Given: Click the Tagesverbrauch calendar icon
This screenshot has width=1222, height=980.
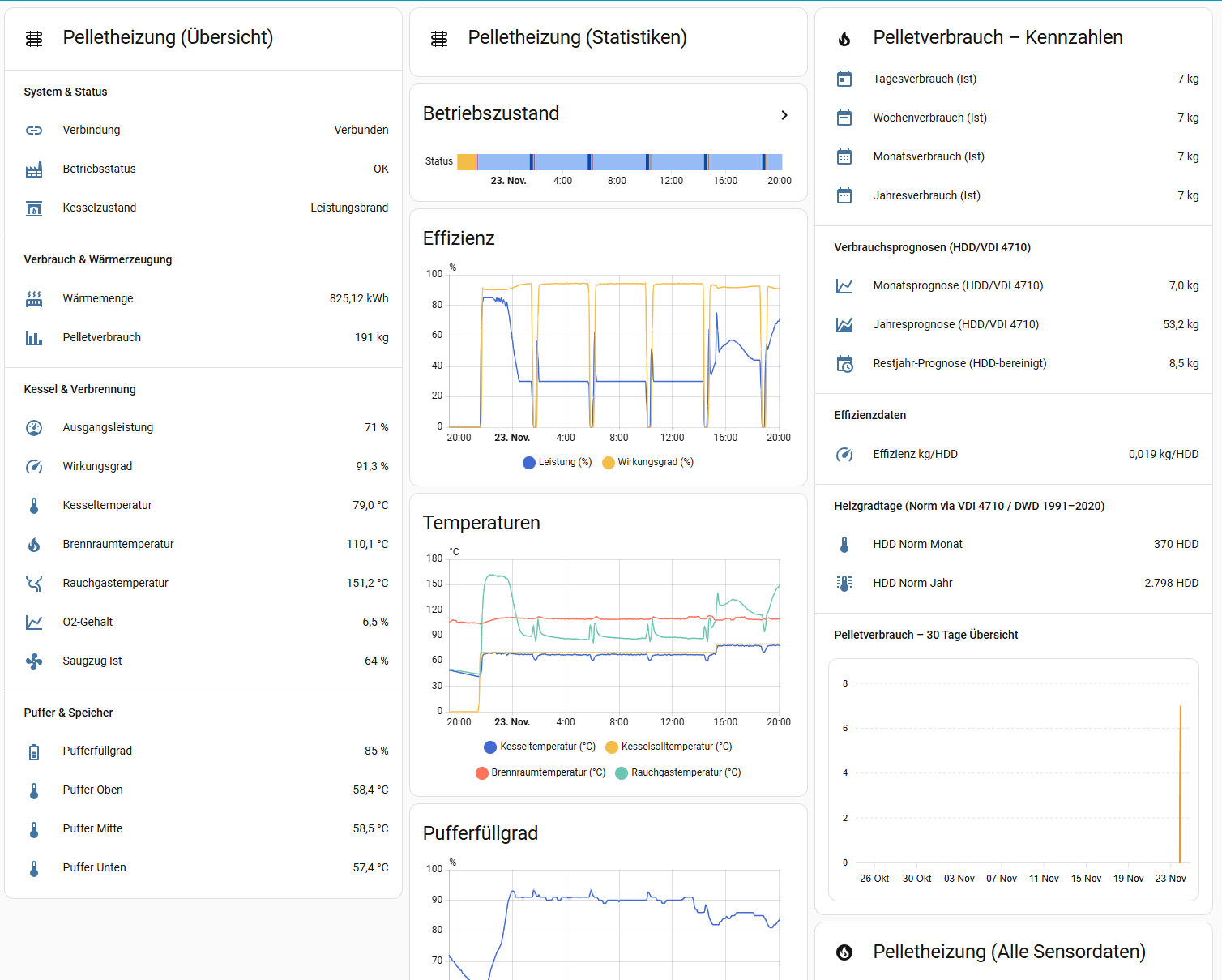Looking at the screenshot, I should click(x=844, y=79).
